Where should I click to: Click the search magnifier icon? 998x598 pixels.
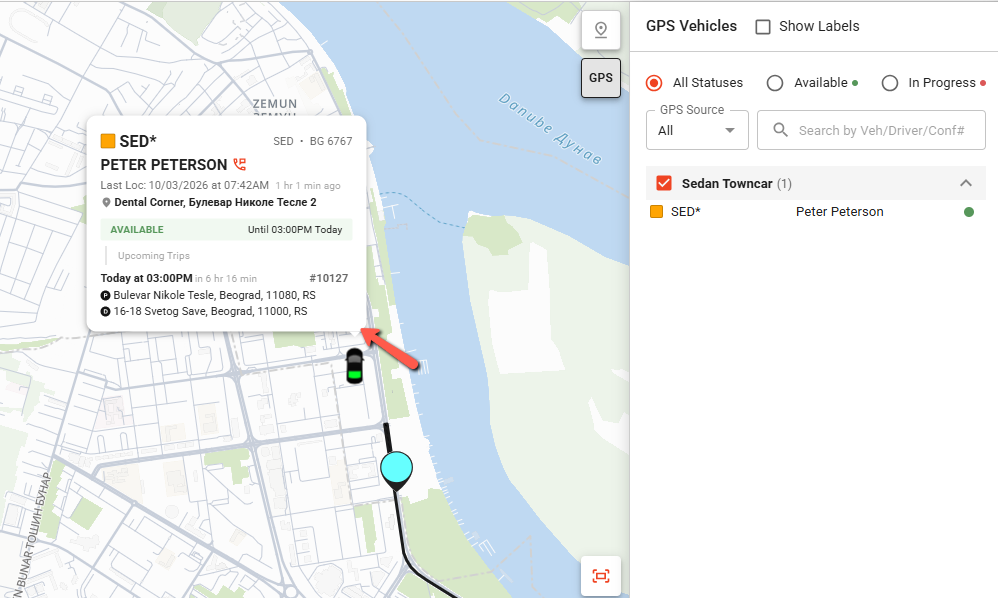coord(780,130)
